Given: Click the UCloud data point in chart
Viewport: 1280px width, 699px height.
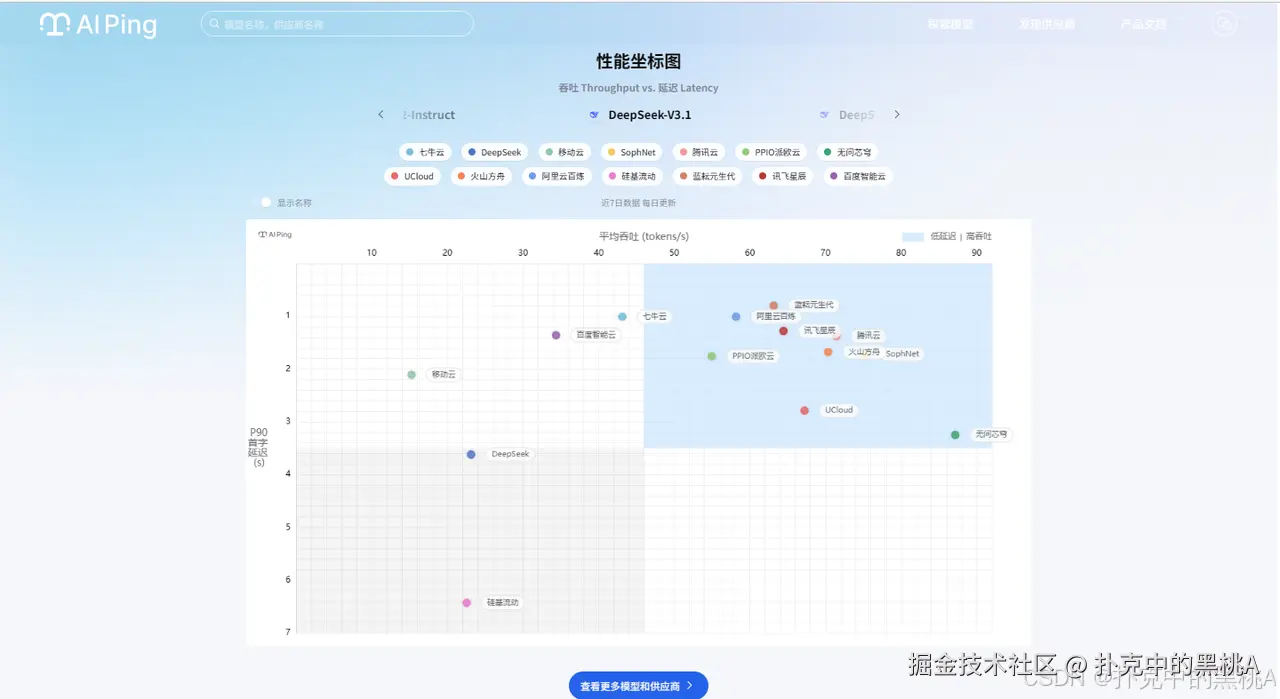Looking at the screenshot, I should pos(804,411).
